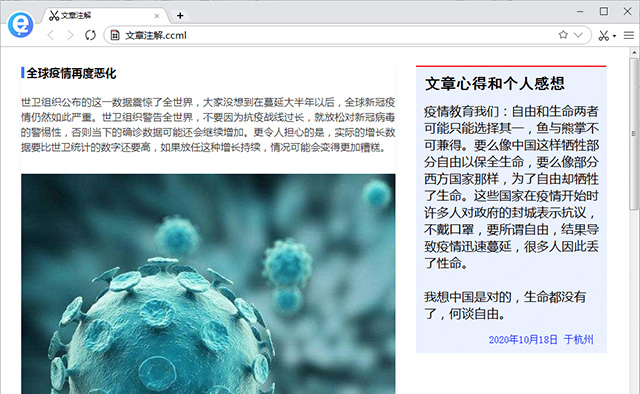The width and height of the screenshot is (640, 394).
Task: Go back with the back arrow
Action: [51, 35]
